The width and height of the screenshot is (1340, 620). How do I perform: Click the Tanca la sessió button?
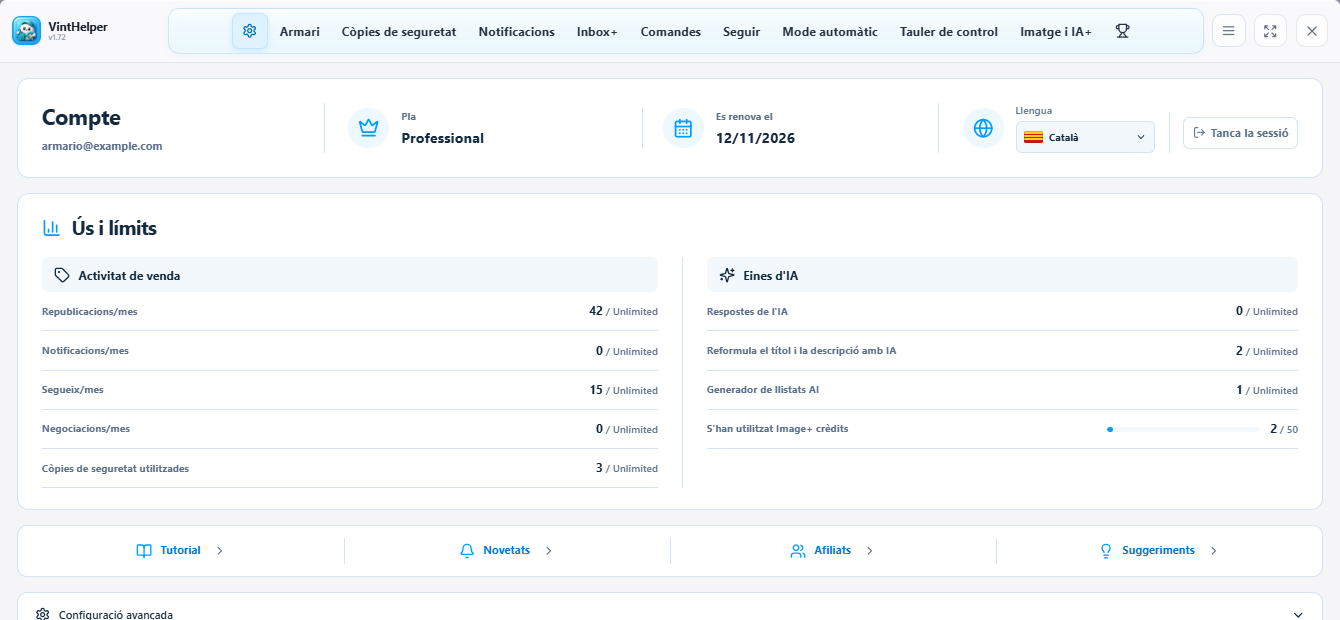tap(1240, 133)
